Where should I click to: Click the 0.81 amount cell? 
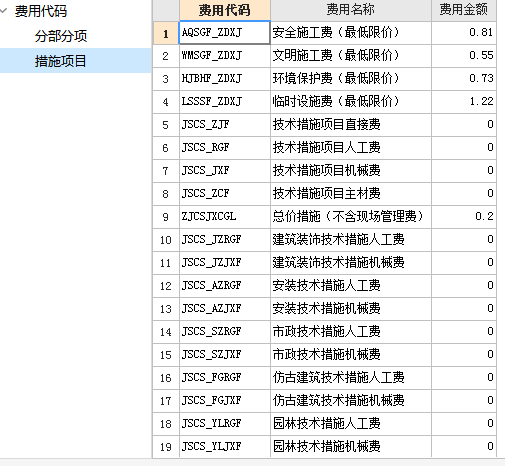click(x=464, y=33)
